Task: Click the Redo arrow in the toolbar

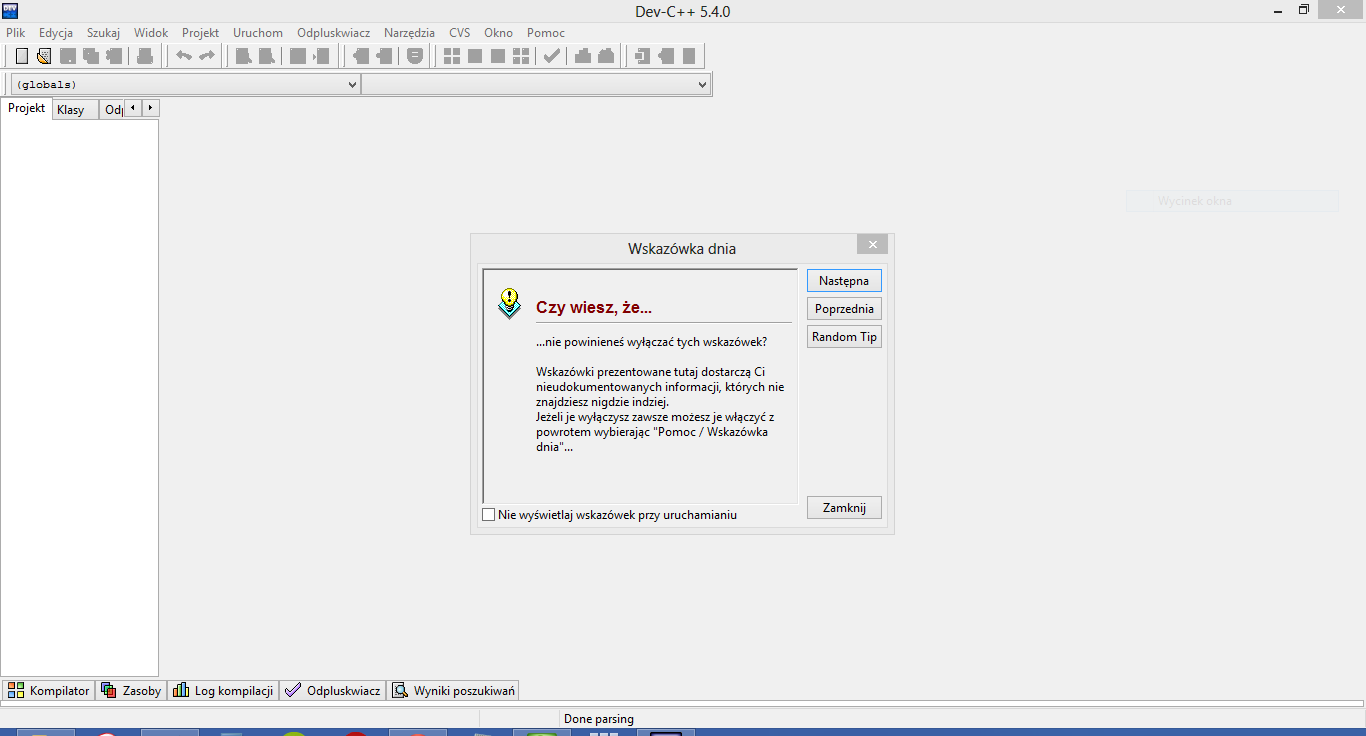Action: [x=207, y=56]
